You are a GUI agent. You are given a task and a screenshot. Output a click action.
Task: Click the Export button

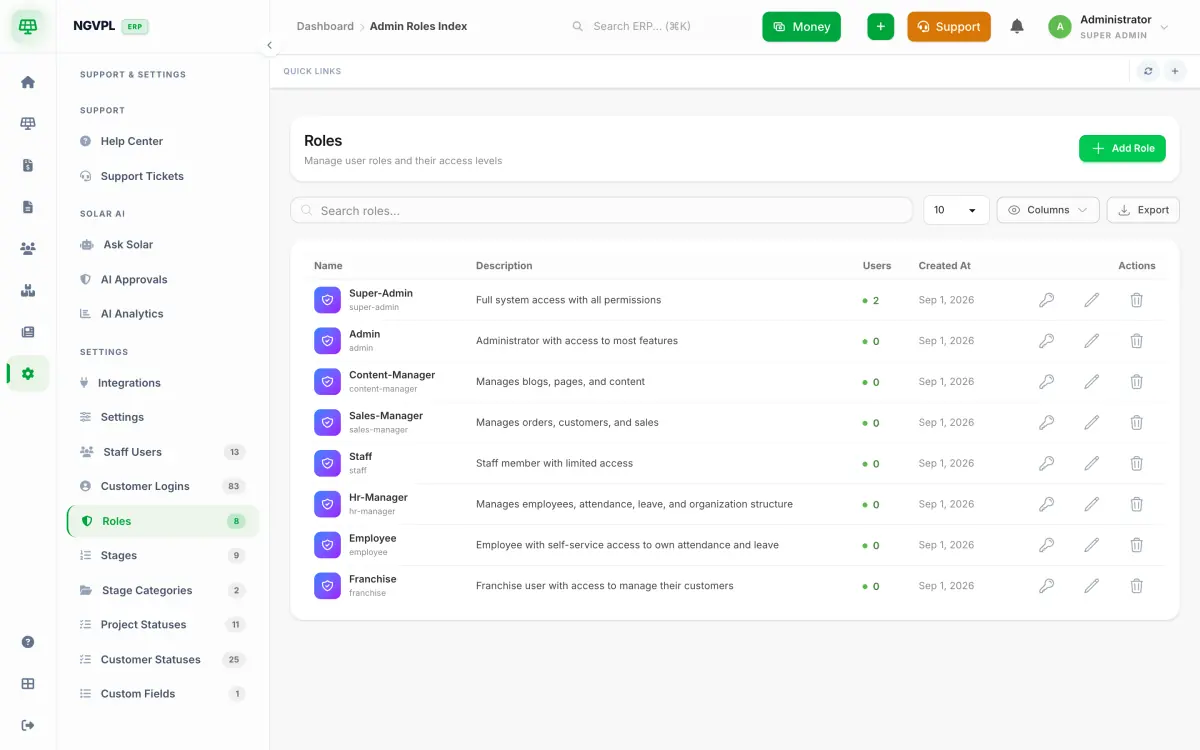[1143, 210]
